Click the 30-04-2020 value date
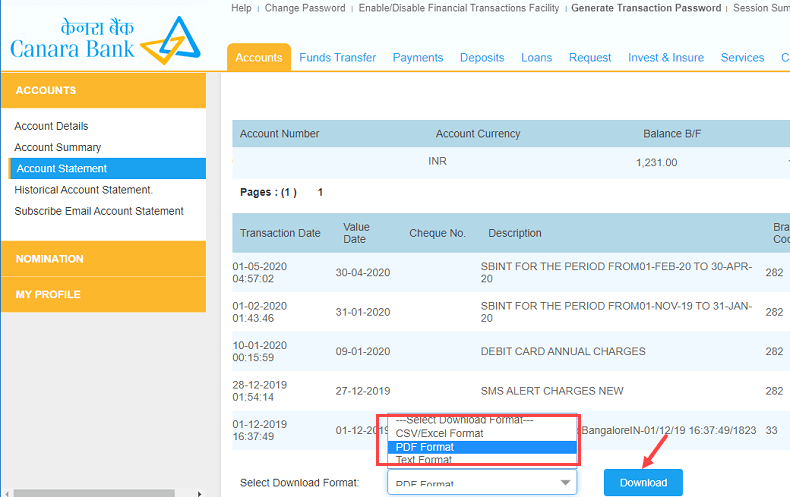The height and width of the screenshot is (497, 790). tap(363, 272)
